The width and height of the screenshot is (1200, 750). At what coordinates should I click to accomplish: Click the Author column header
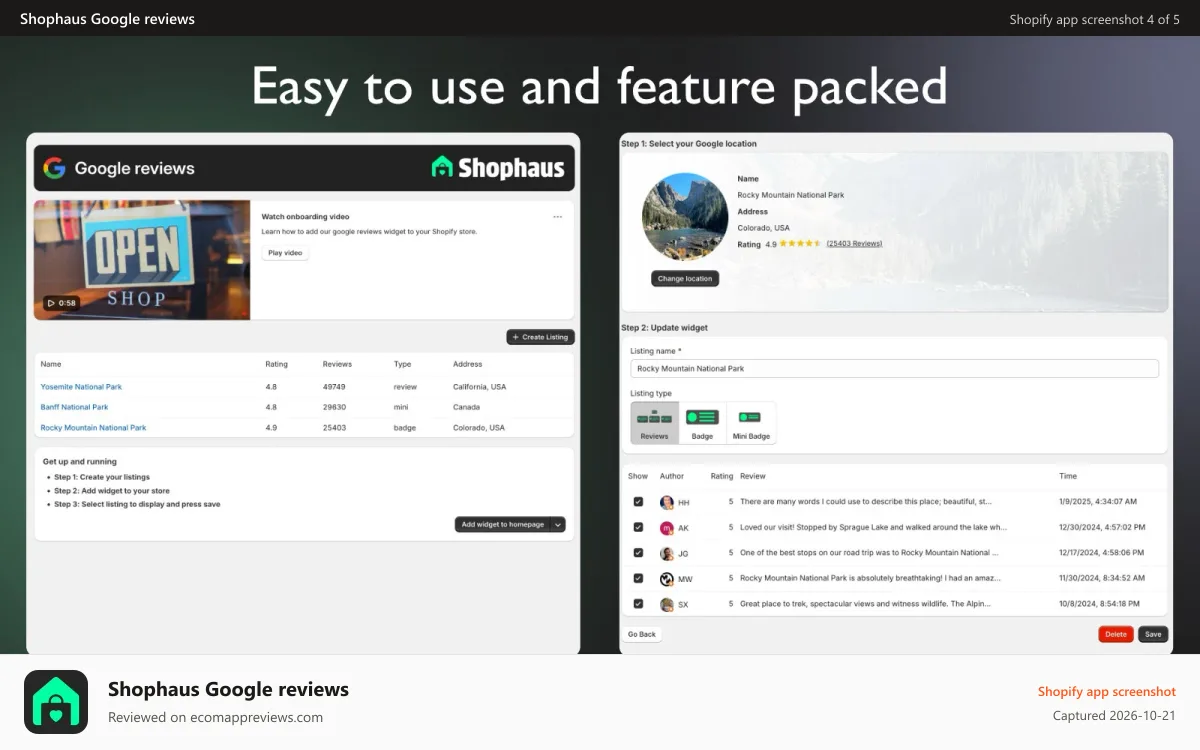point(672,476)
